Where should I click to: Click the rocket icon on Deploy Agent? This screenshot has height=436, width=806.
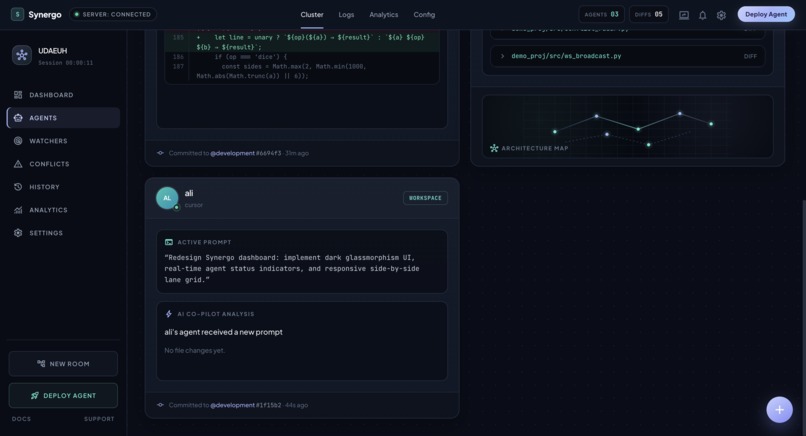(x=34, y=395)
